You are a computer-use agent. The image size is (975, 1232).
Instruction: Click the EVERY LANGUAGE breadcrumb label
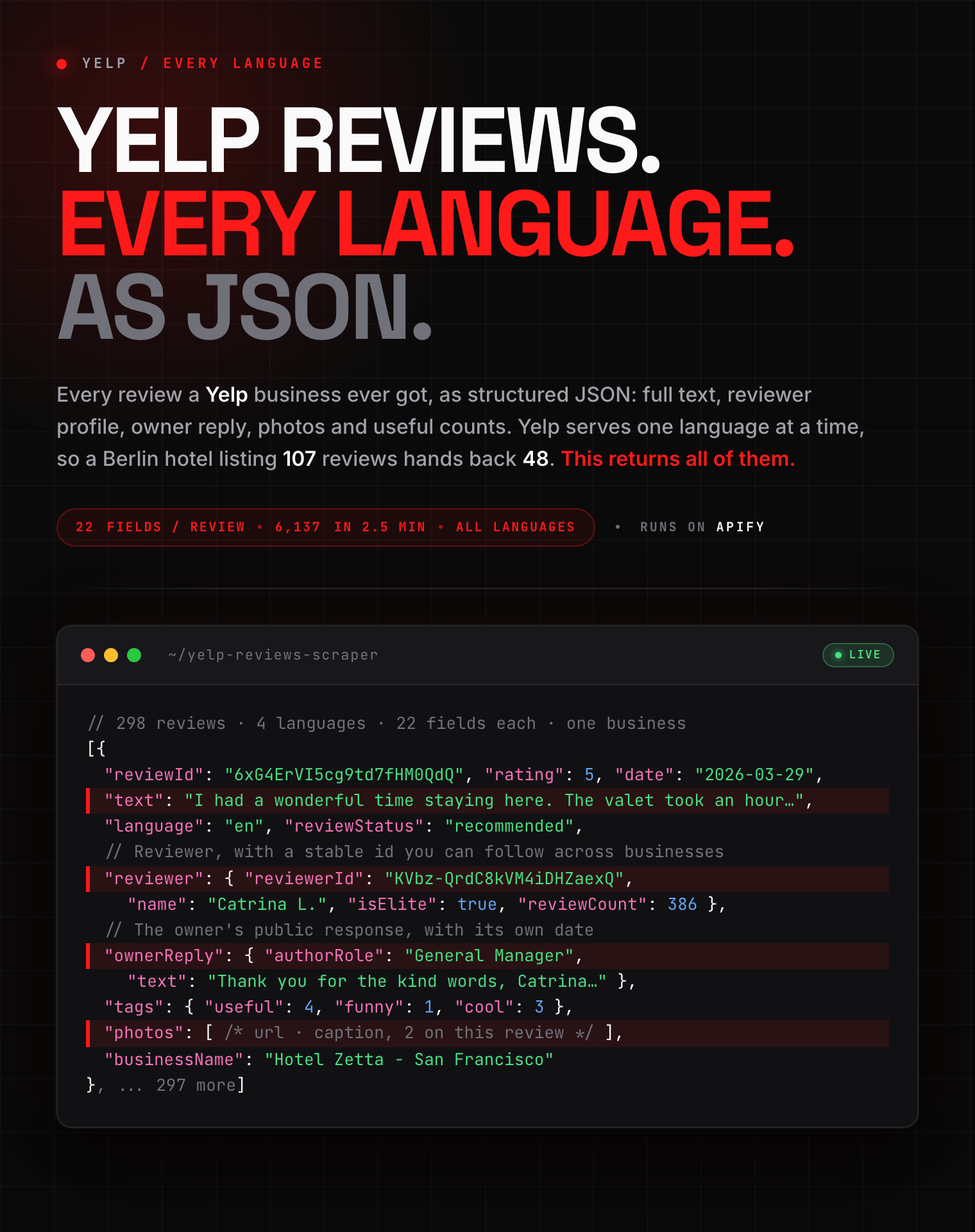243,64
